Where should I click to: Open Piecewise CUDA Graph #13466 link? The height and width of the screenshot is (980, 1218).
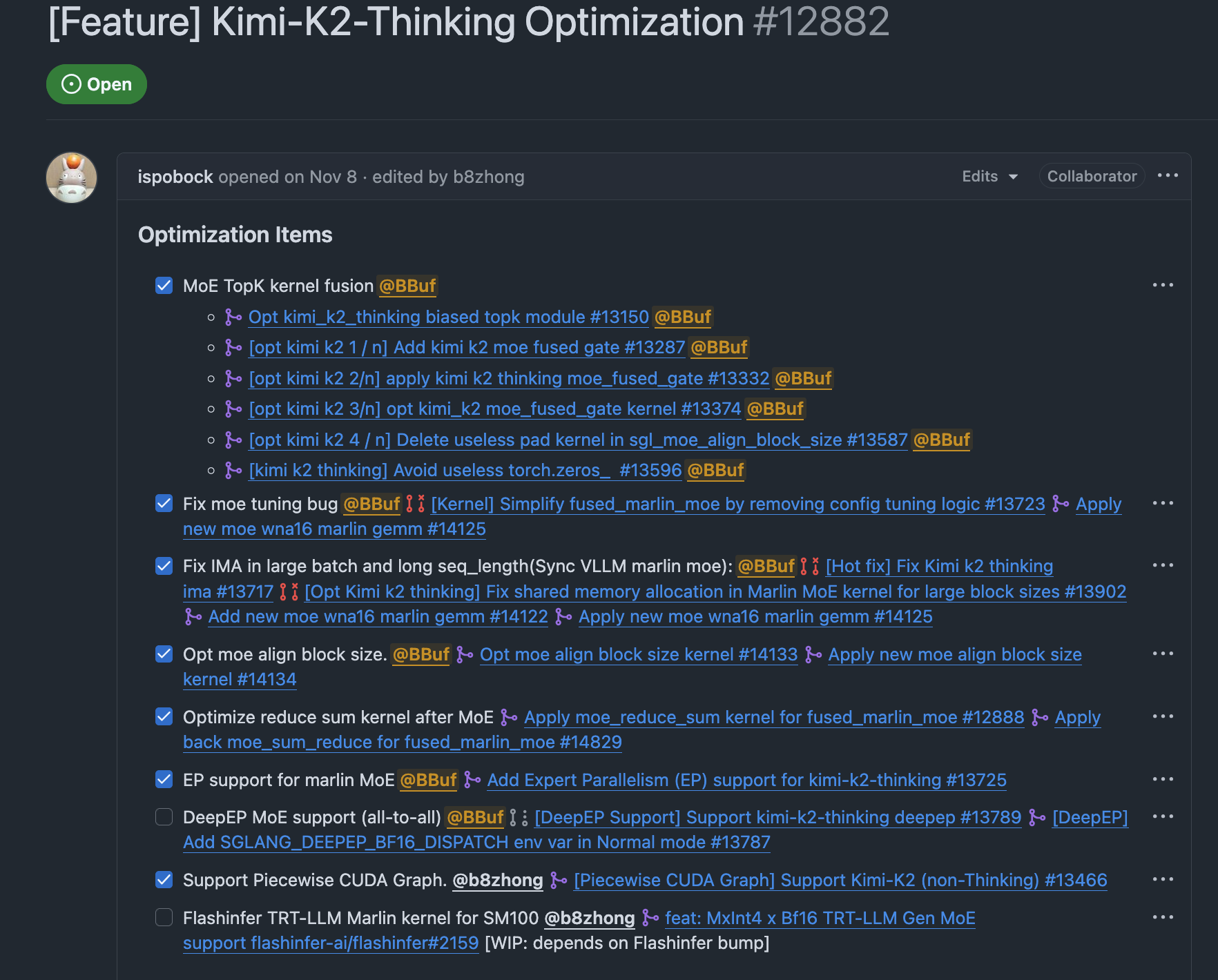840,880
